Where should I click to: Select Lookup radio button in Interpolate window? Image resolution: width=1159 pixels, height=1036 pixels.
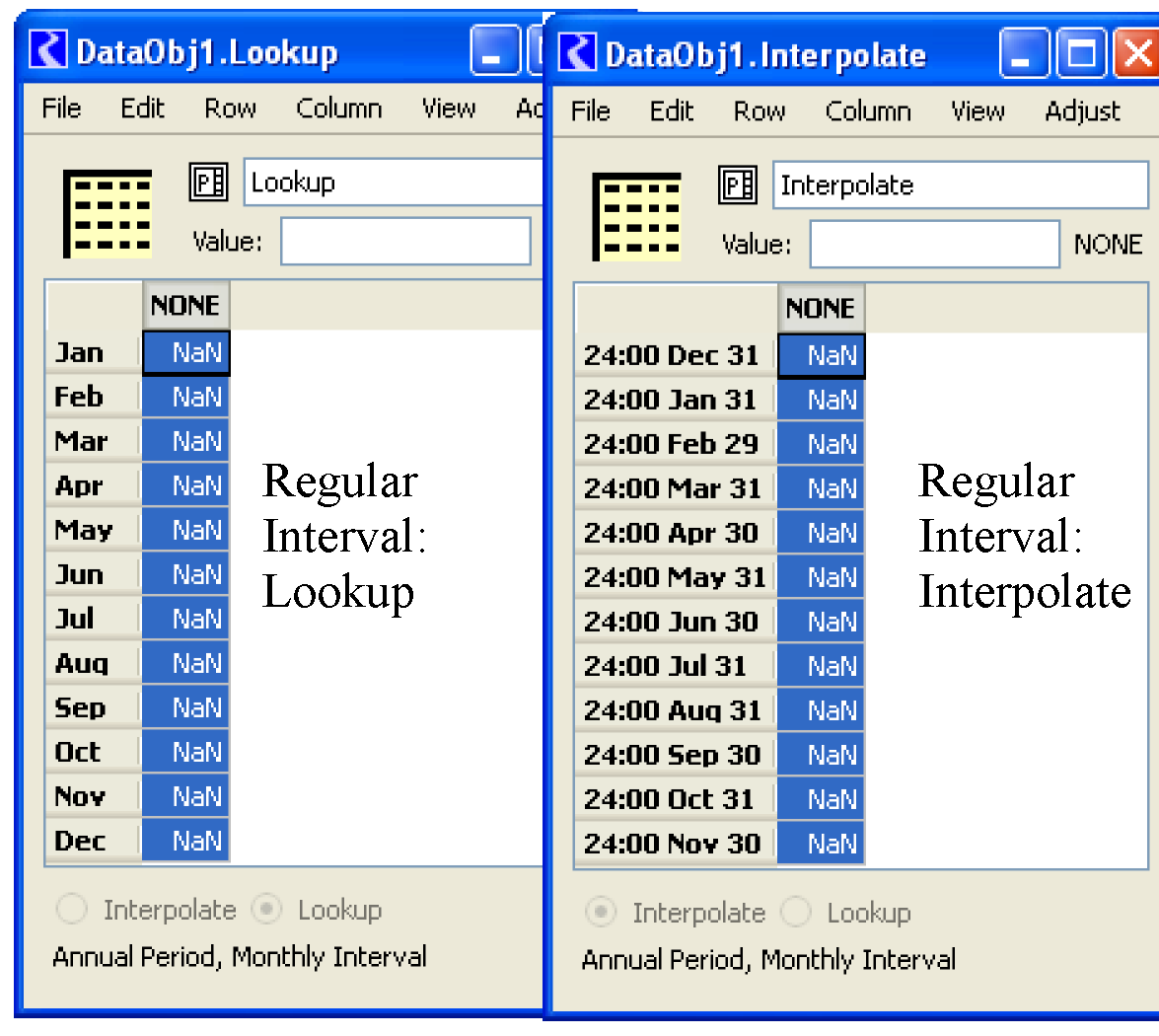(x=796, y=913)
